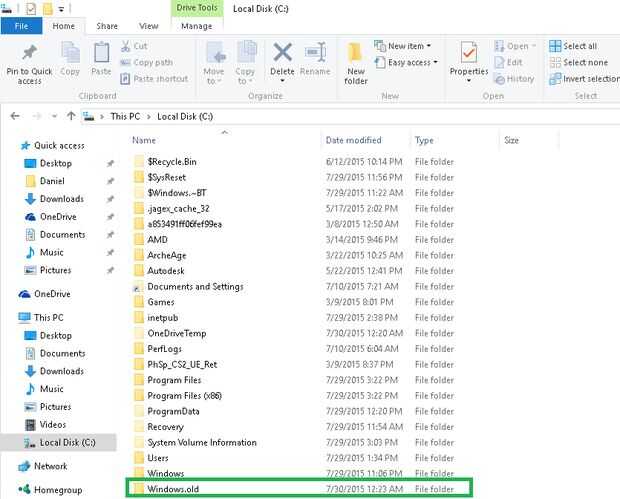
Task: Select the Windows.old folder
Action: [299, 489]
